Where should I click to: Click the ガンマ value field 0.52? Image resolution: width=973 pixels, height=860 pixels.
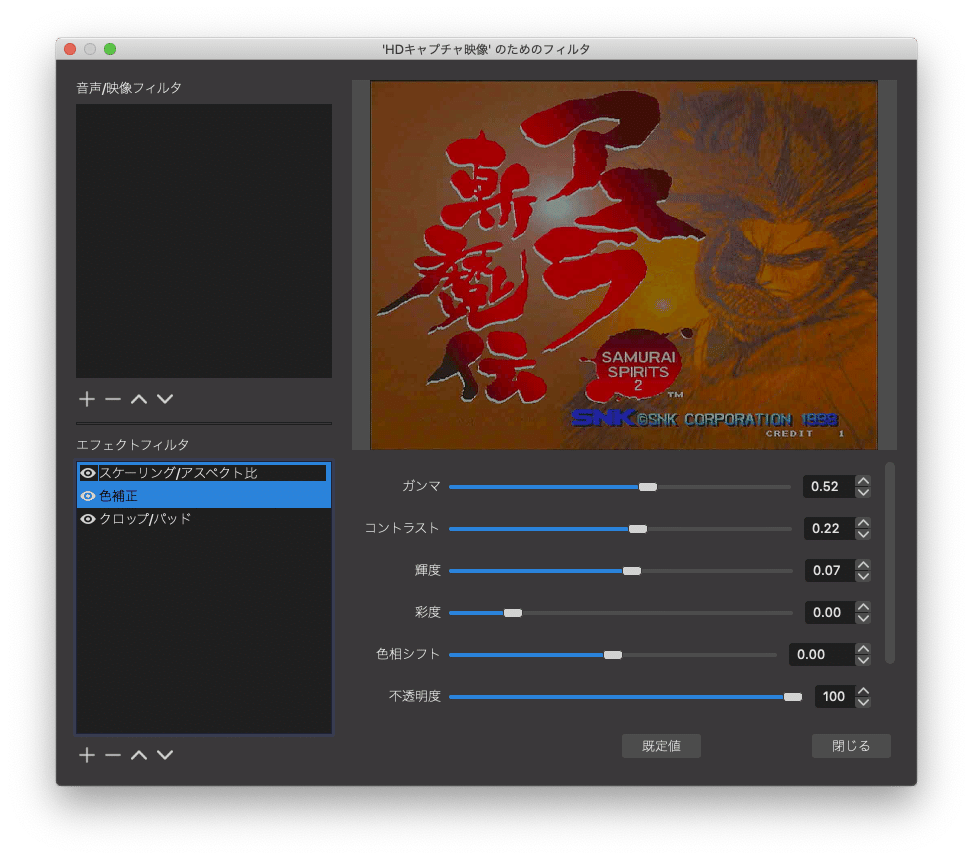[x=828, y=486]
